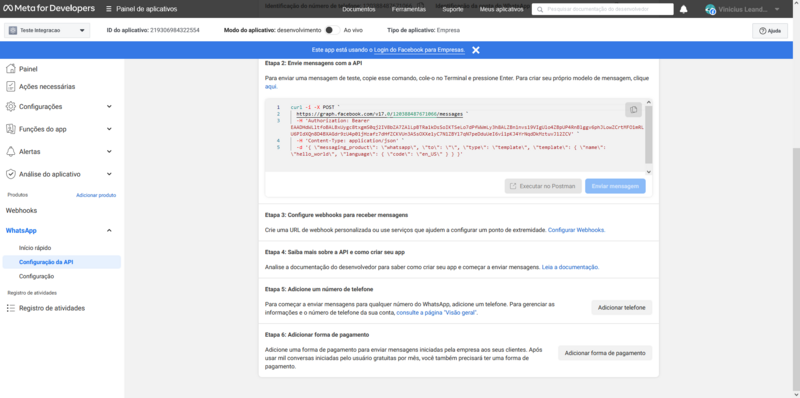Click the Análise do aplicativo shield icon

[11, 174]
